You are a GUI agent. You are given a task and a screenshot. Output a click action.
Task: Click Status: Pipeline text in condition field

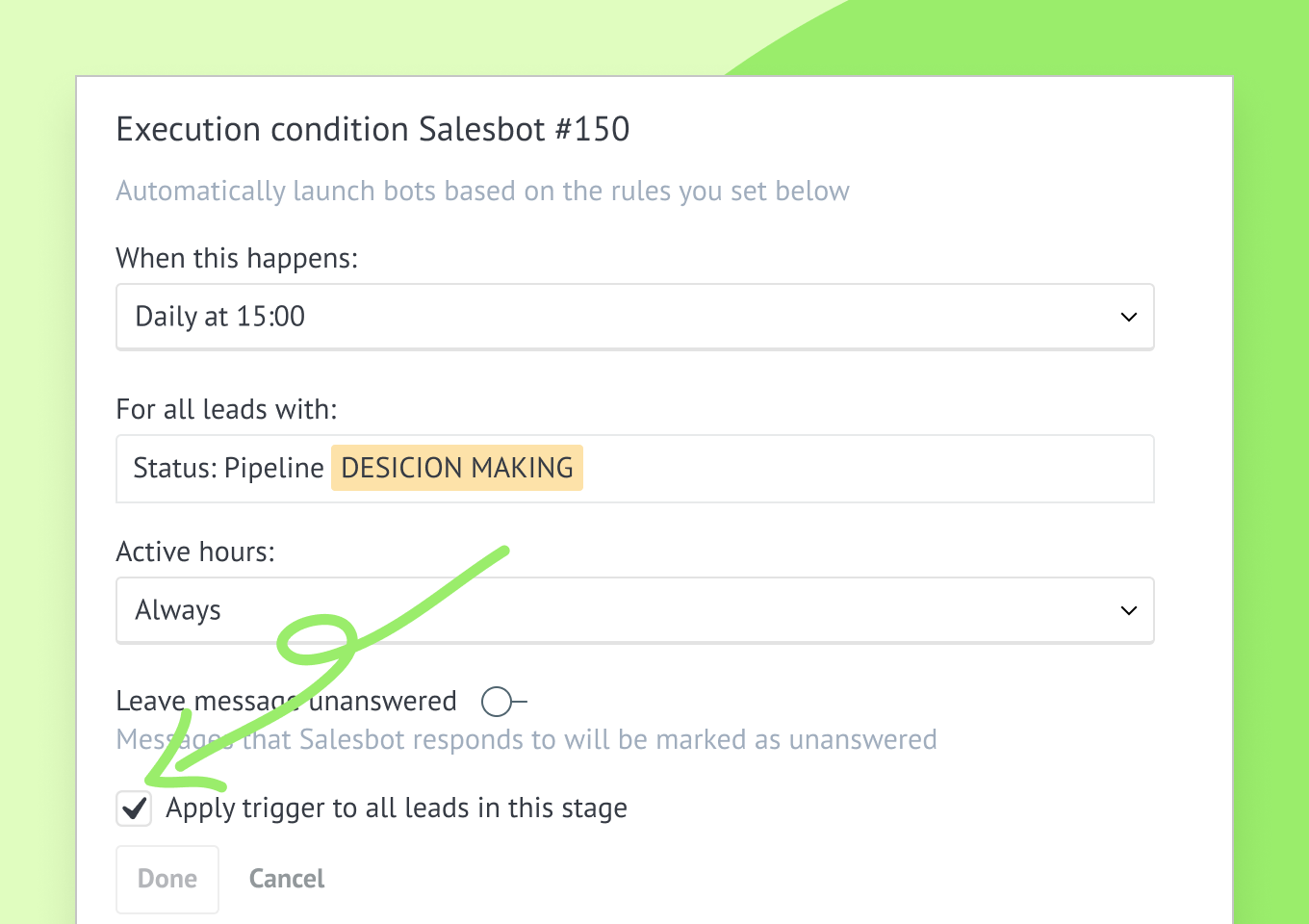point(228,468)
